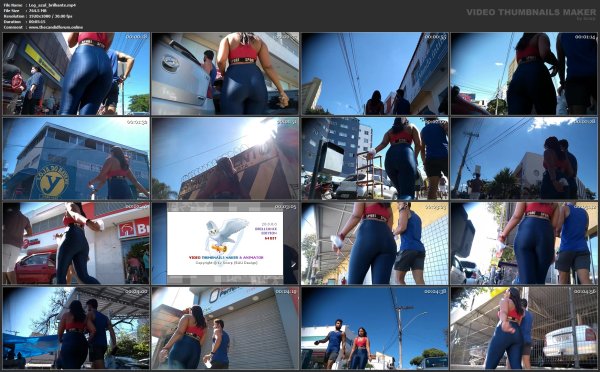Open the owl logo splash thumbnail at 00:03:05
Image resolution: width=600 pixels, height=372 pixels.
225,243
